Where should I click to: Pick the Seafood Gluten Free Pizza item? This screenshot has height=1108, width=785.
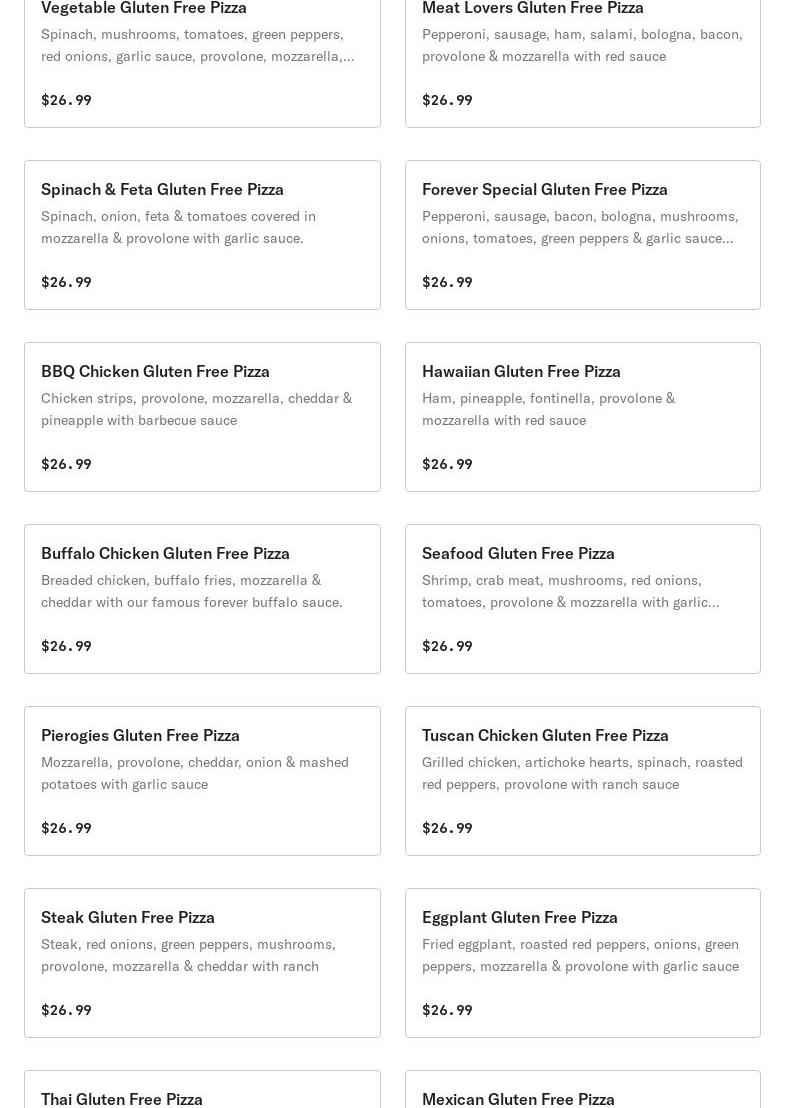pos(518,553)
